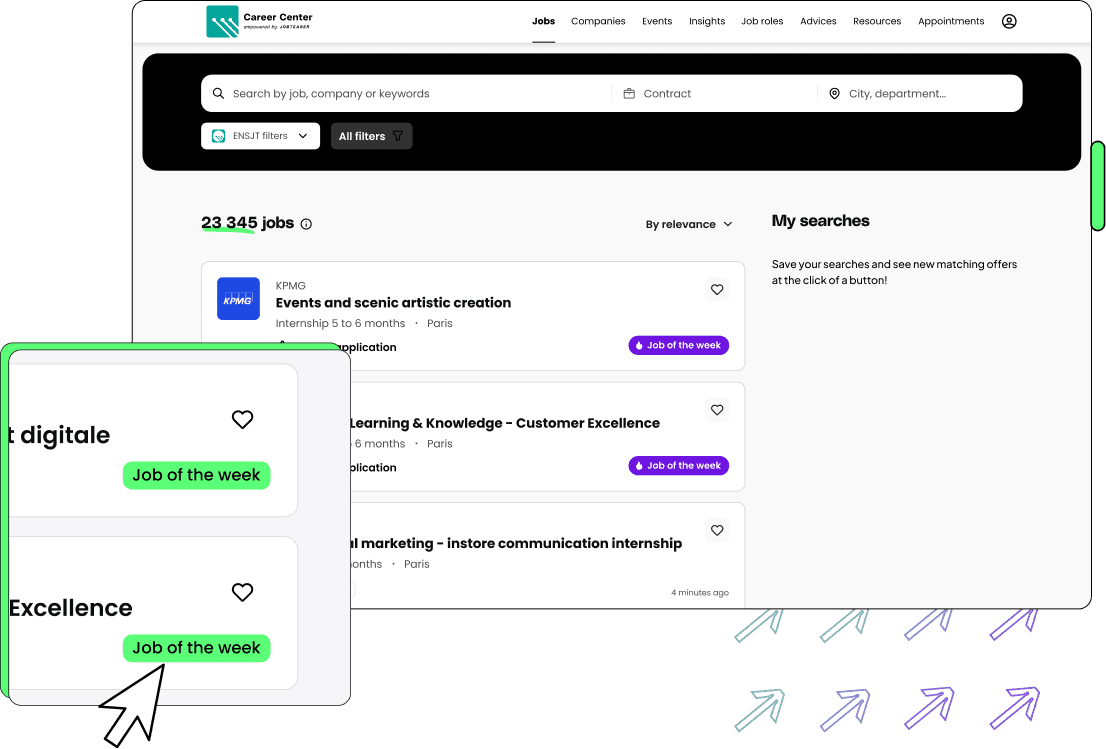Save the Learning & Knowledge job with heart
This screenshot has height=749, width=1106.
coord(717,410)
